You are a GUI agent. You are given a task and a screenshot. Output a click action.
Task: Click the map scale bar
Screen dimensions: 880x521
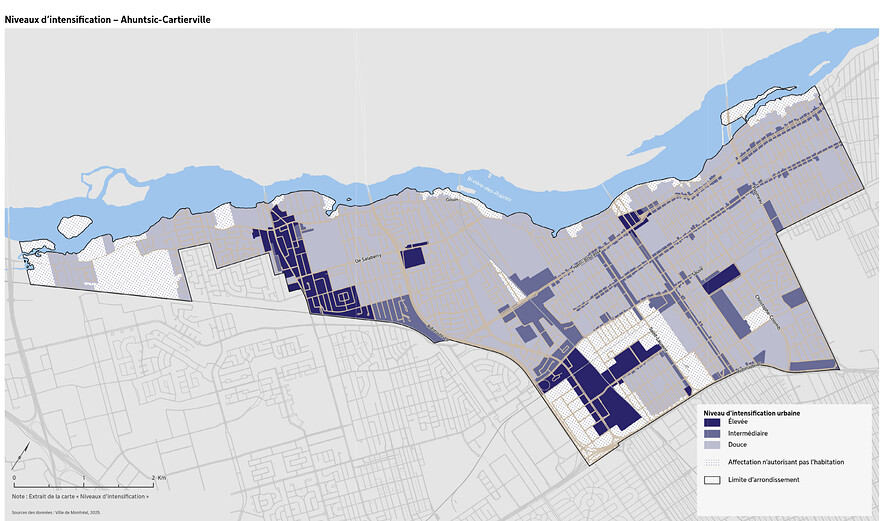pos(83,485)
